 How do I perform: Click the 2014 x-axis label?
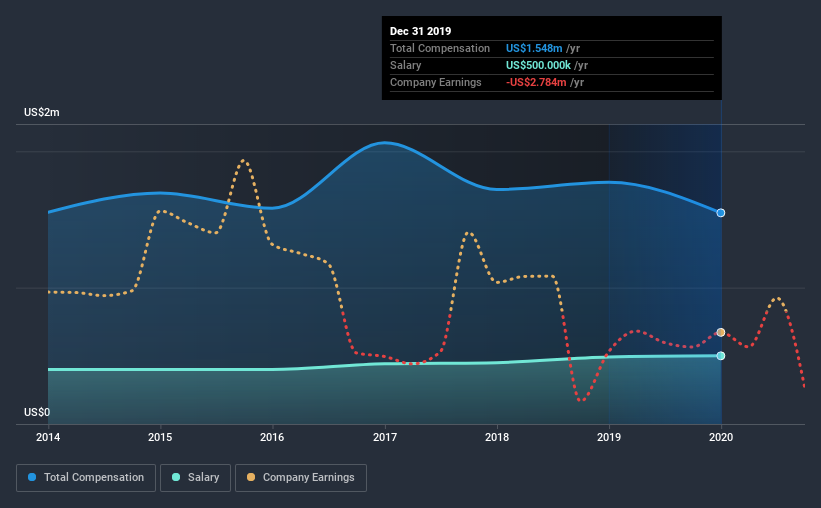[x=48, y=437]
